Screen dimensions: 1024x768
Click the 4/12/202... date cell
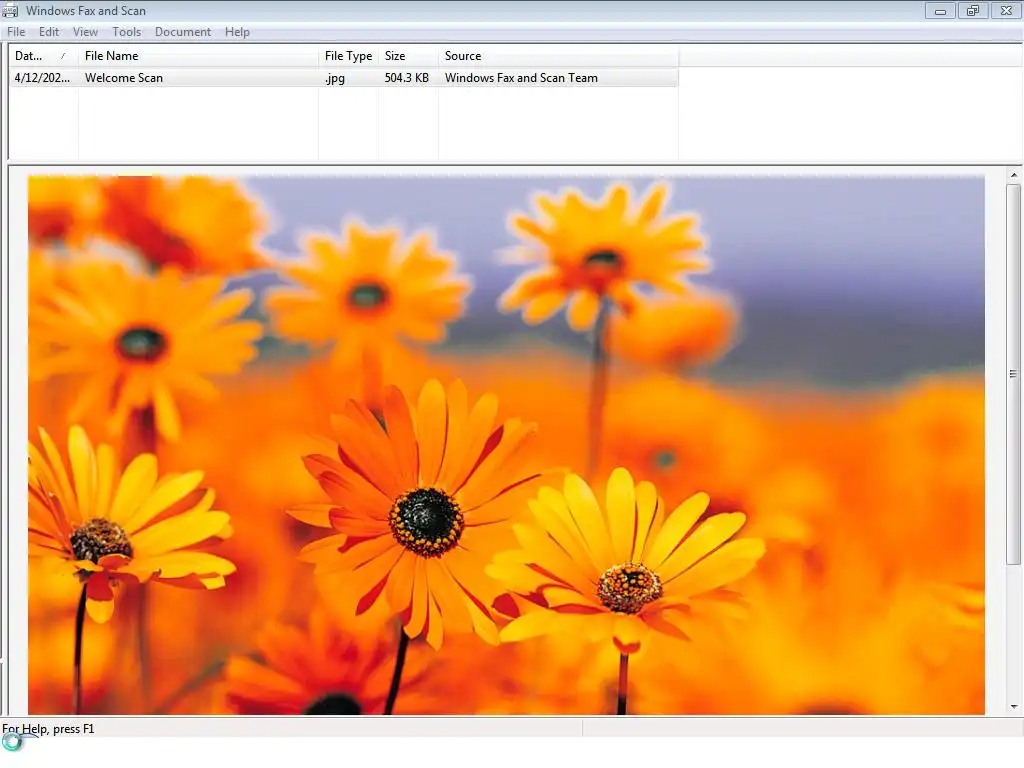(x=42, y=78)
